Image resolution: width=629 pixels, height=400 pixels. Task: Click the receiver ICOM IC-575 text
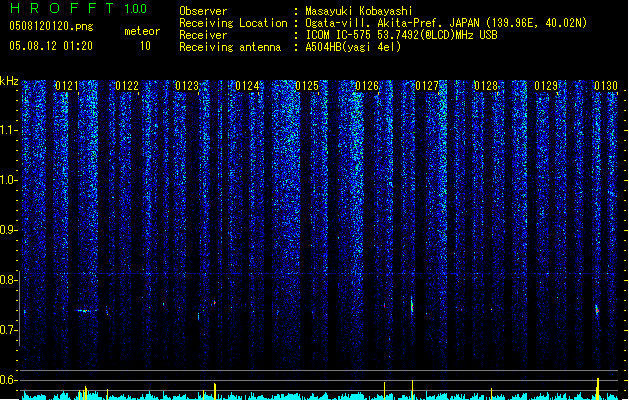click(401, 35)
